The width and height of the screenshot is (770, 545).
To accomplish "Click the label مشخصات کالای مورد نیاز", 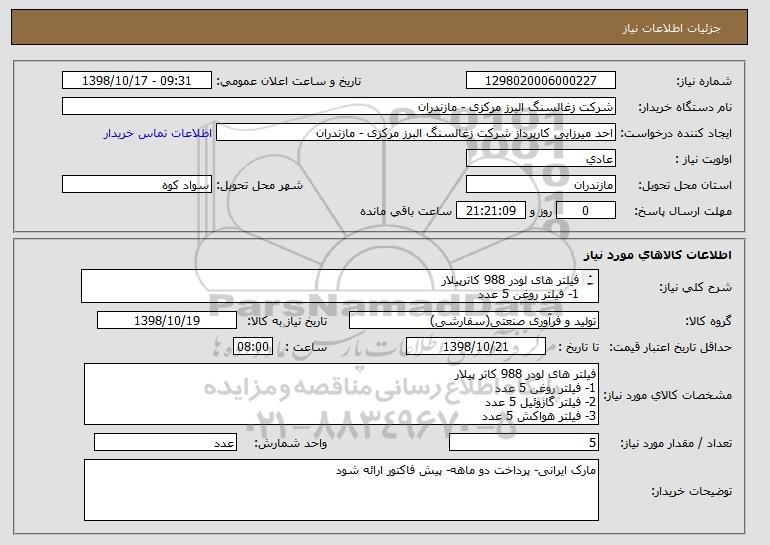I will coord(667,395).
